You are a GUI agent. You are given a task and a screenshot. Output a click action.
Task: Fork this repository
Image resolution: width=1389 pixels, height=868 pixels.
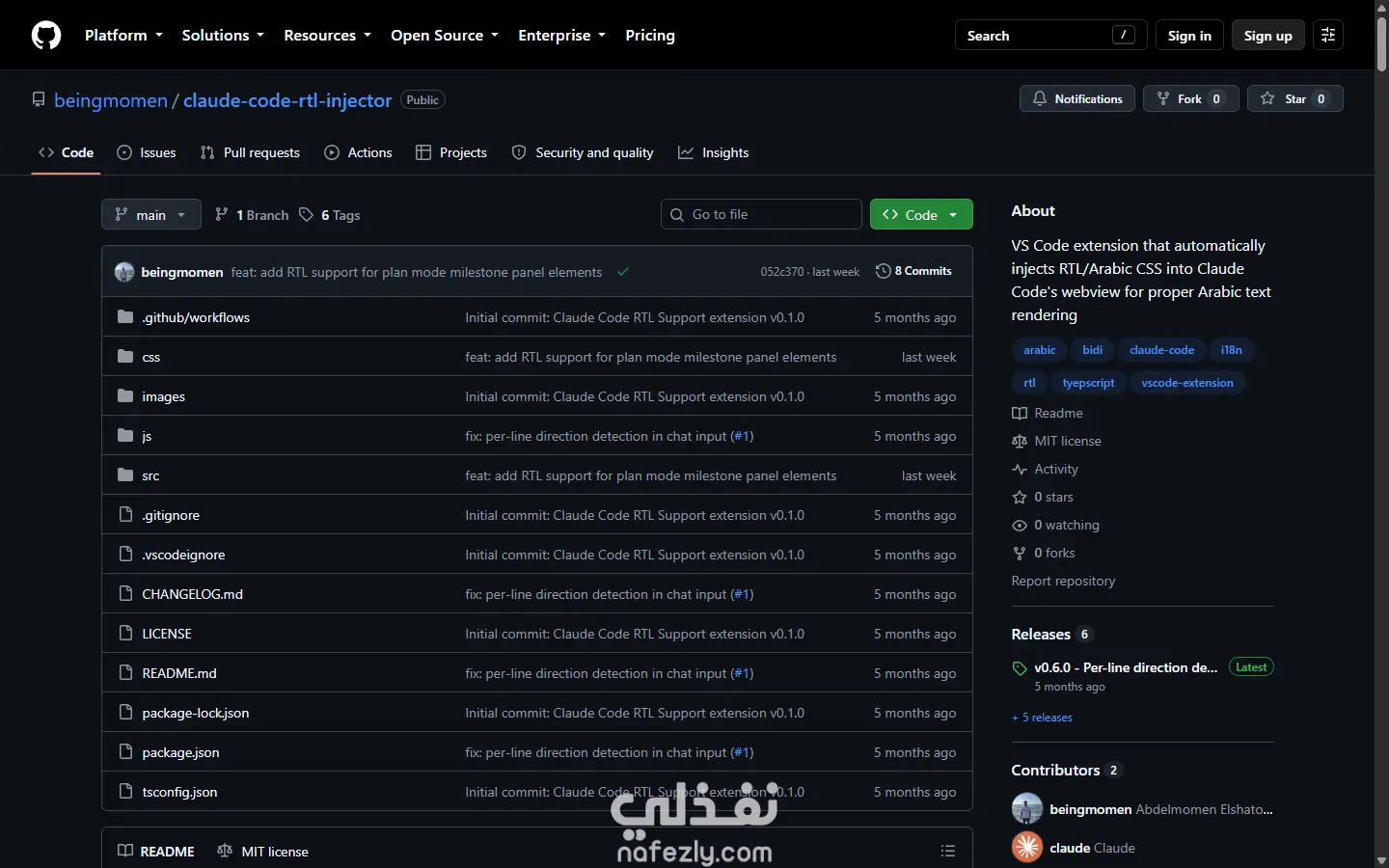click(x=1190, y=98)
